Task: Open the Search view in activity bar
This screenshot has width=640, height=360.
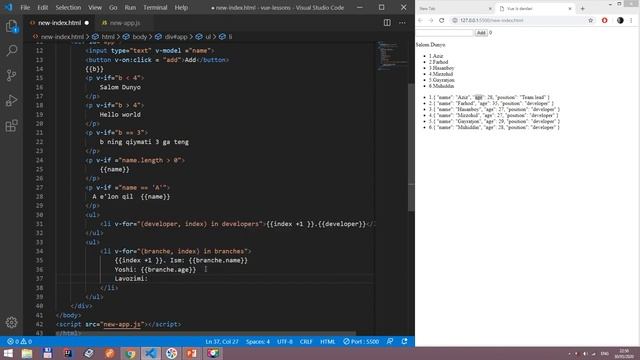Action: tap(11, 51)
